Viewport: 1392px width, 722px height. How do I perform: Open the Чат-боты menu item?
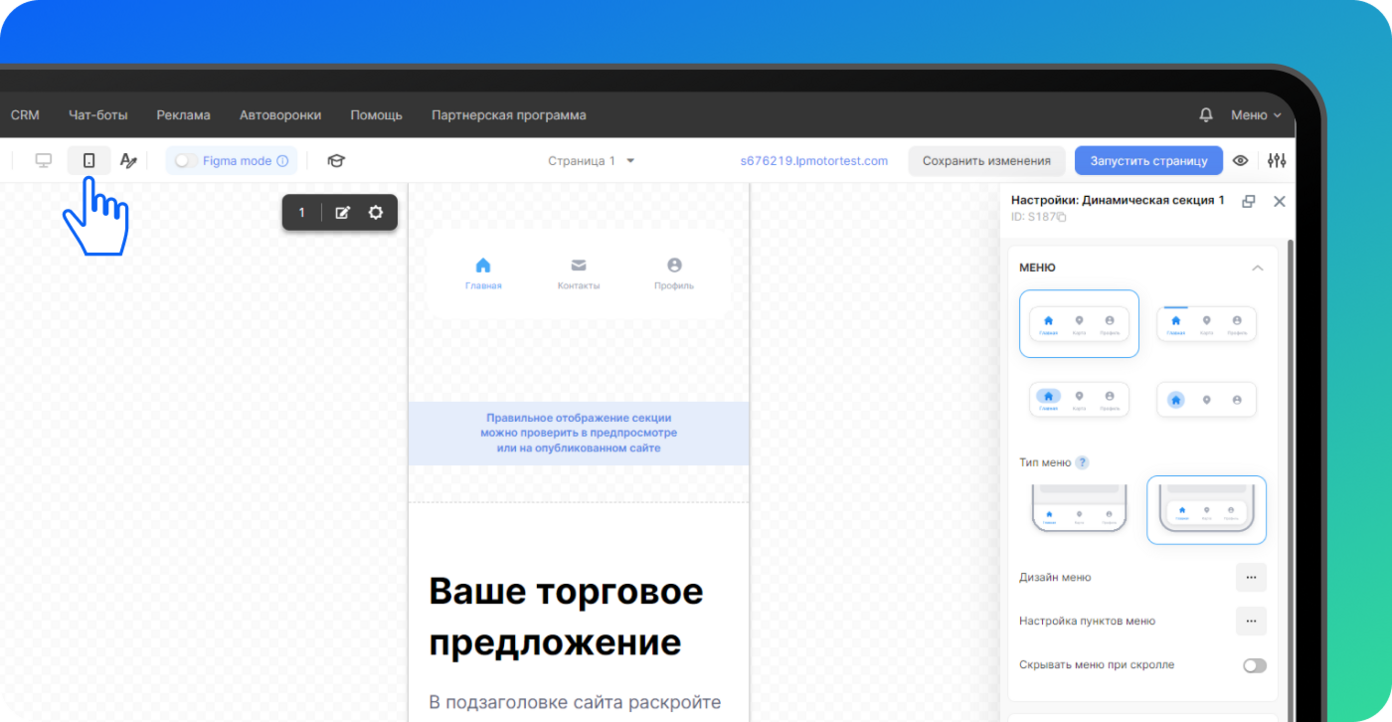click(x=98, y=115)
